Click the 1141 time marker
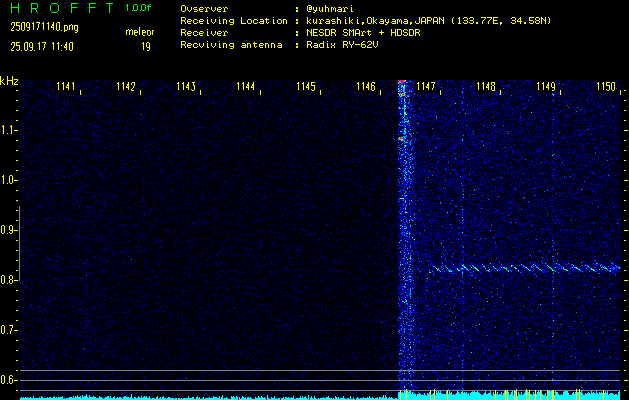Viewport: 629px width, 400px height. pyautogui.click(x=66, y=87)
